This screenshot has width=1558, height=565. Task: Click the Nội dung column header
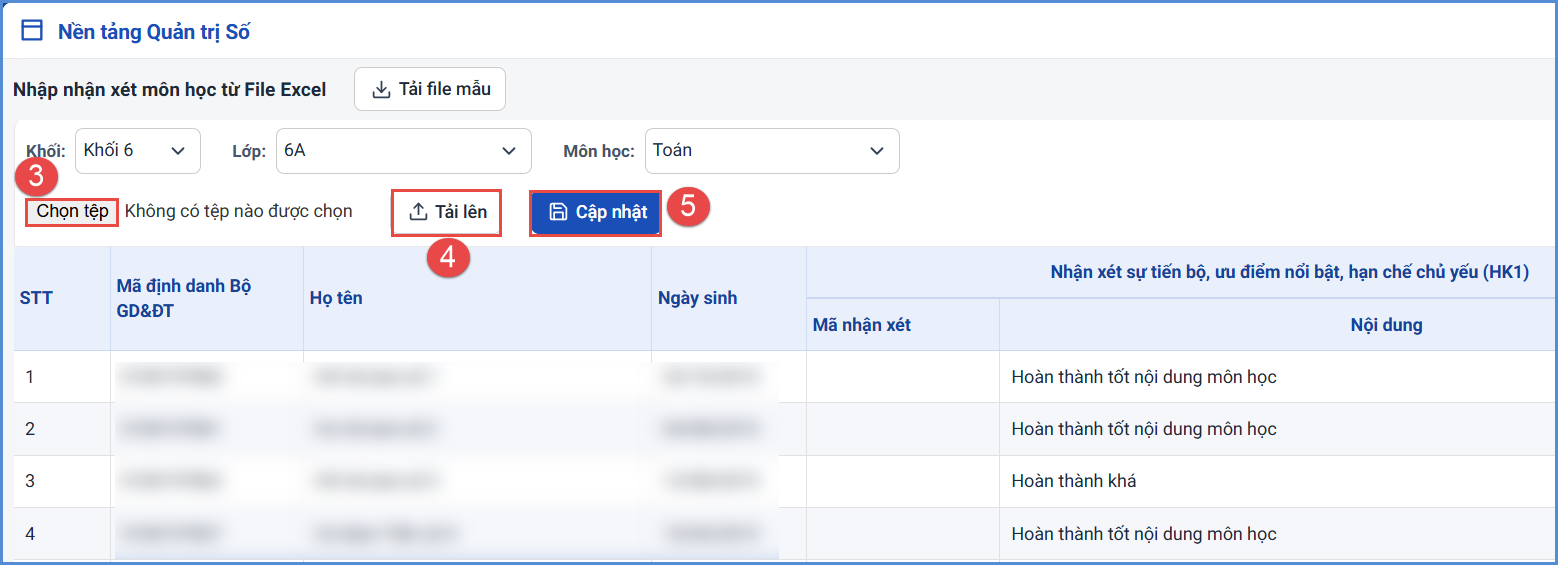point(1386,325)
